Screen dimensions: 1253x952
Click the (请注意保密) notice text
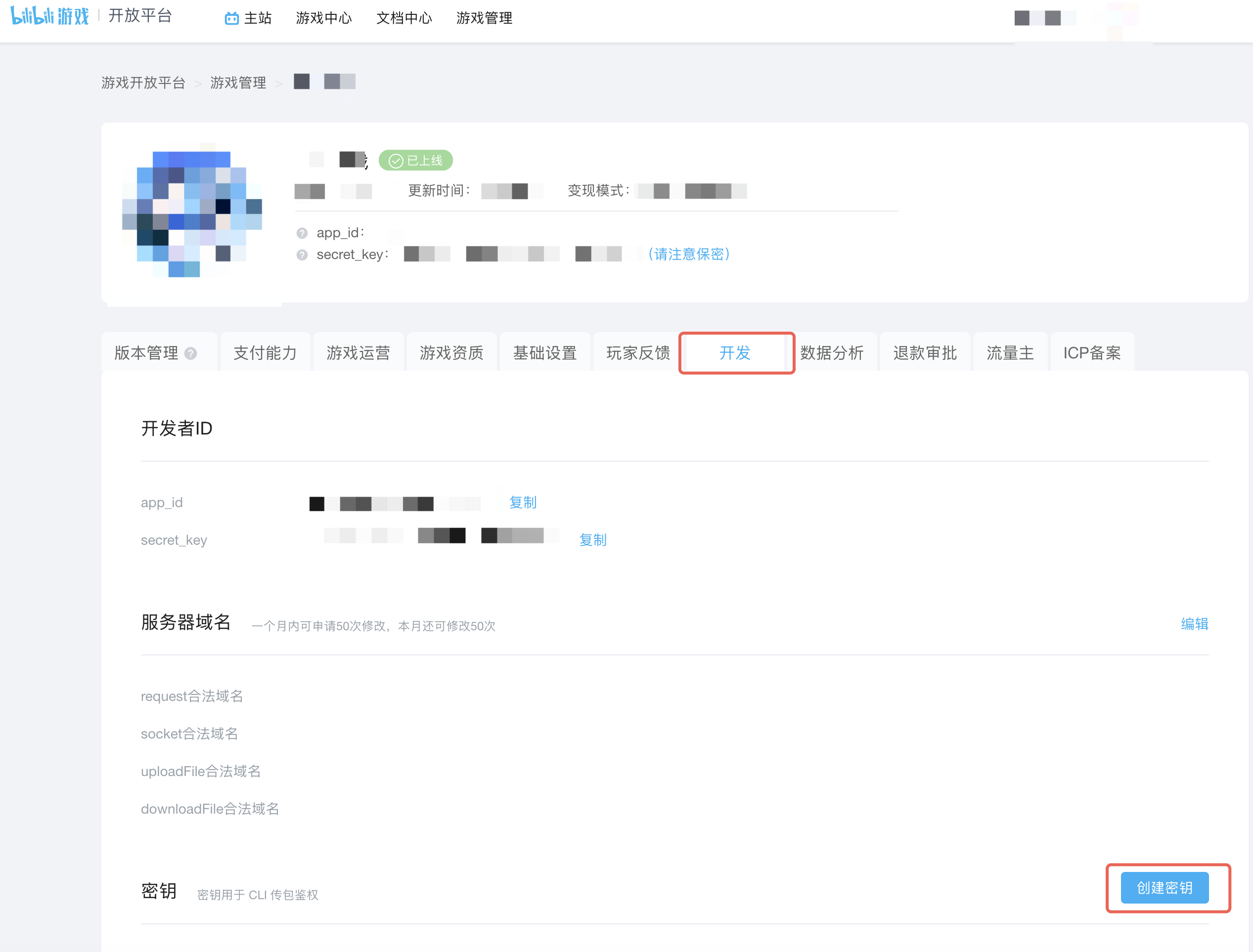click(x=689, y=255)
